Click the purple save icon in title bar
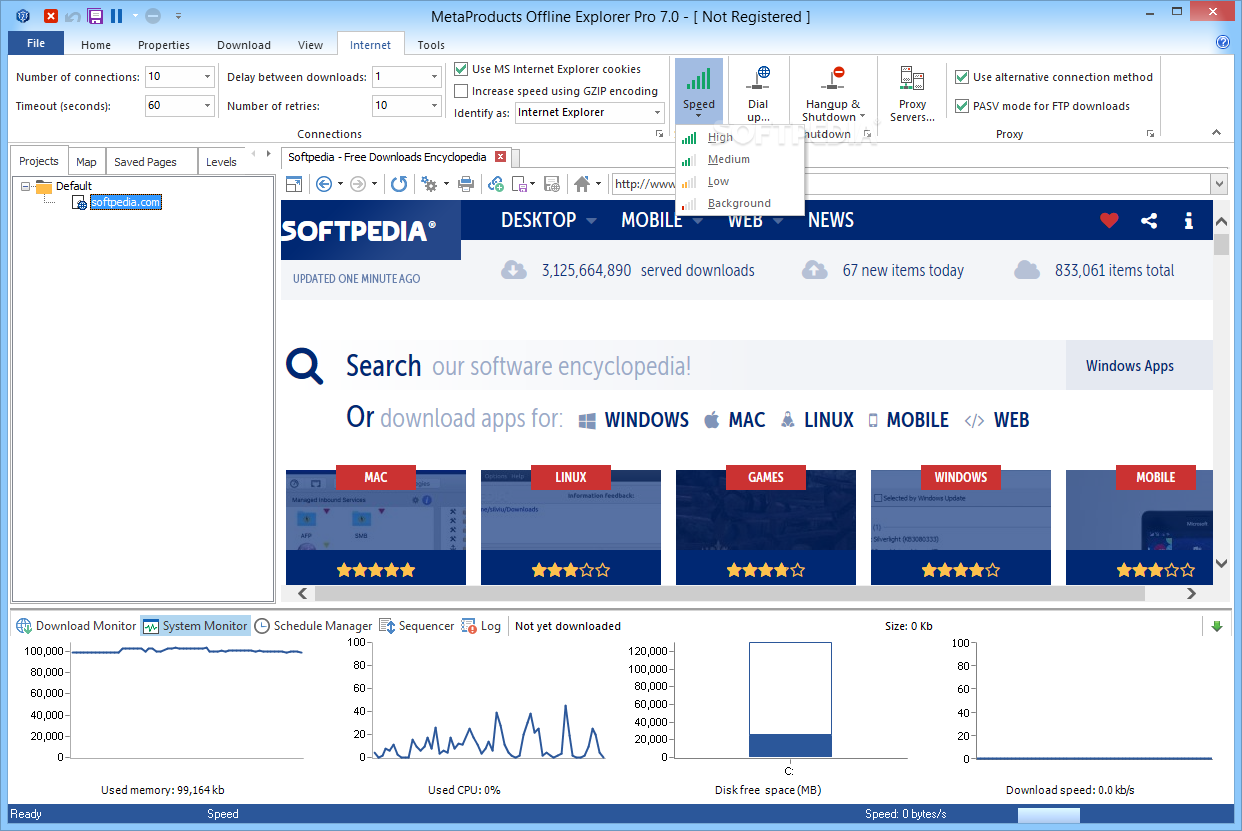The width and height of the screenshot is (1242, 831). pos(95,16)
